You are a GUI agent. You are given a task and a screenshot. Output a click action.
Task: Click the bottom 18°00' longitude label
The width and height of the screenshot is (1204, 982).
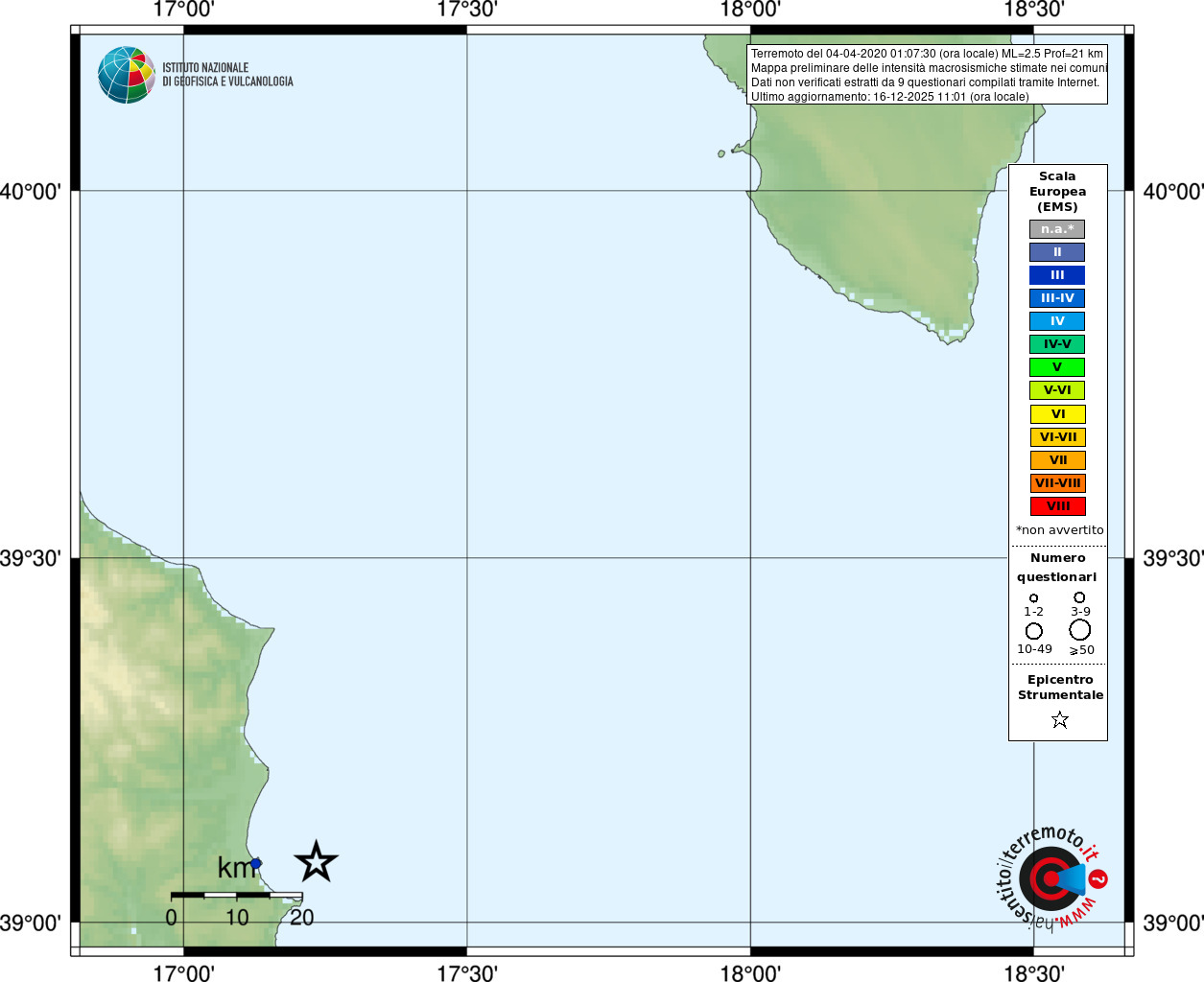click(x=750, y=973)
